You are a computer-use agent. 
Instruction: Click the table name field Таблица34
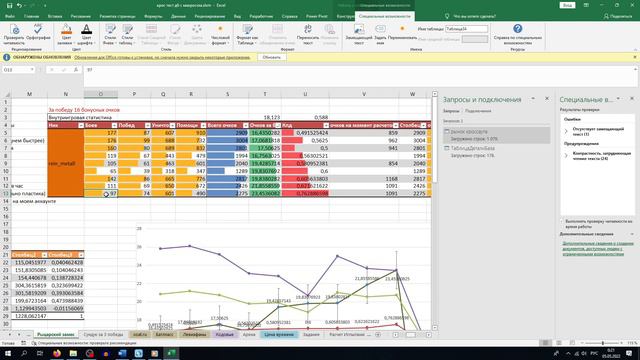[x=467, y=29]
